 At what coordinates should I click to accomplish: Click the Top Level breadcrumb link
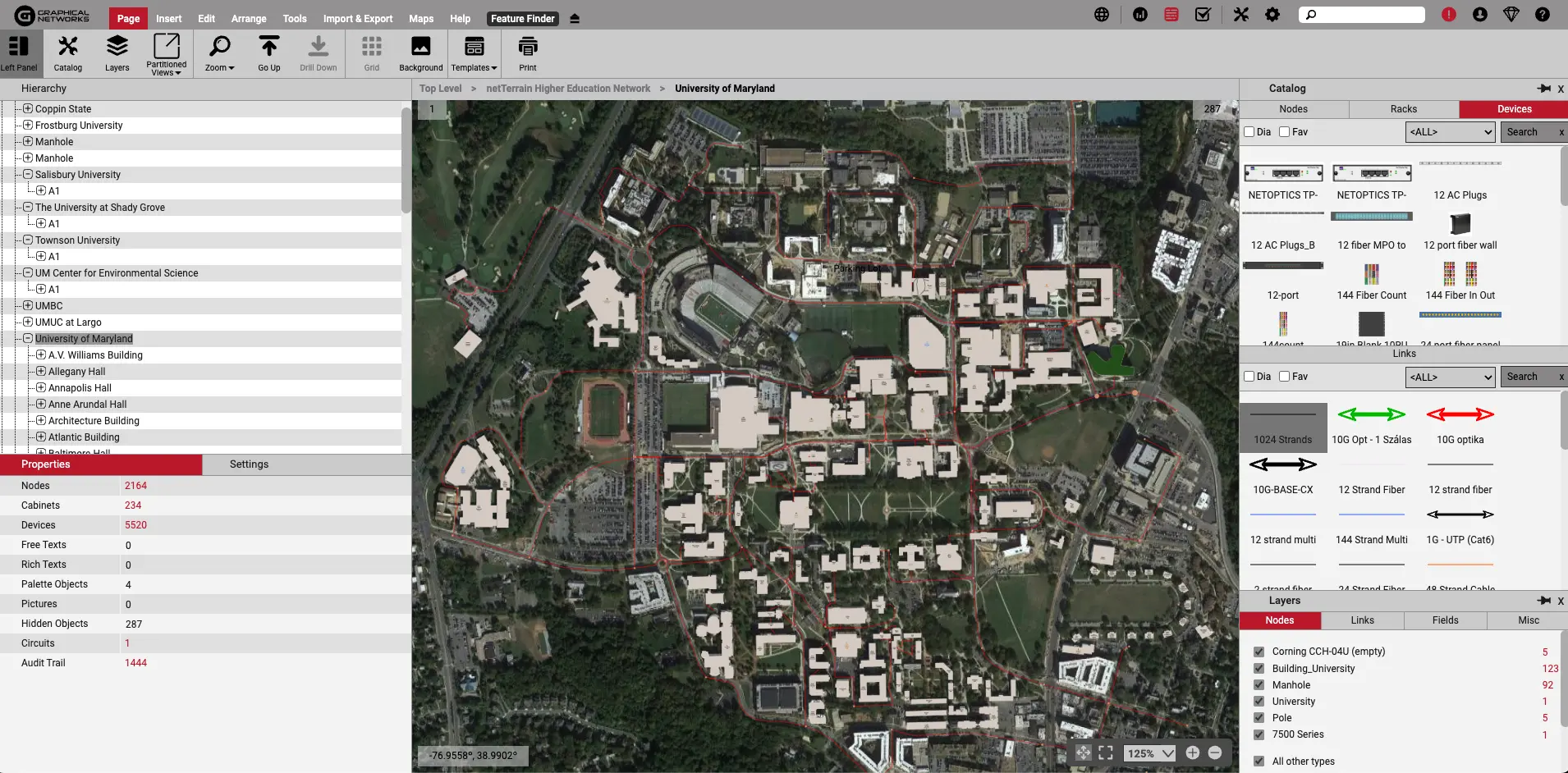point(441,89)
